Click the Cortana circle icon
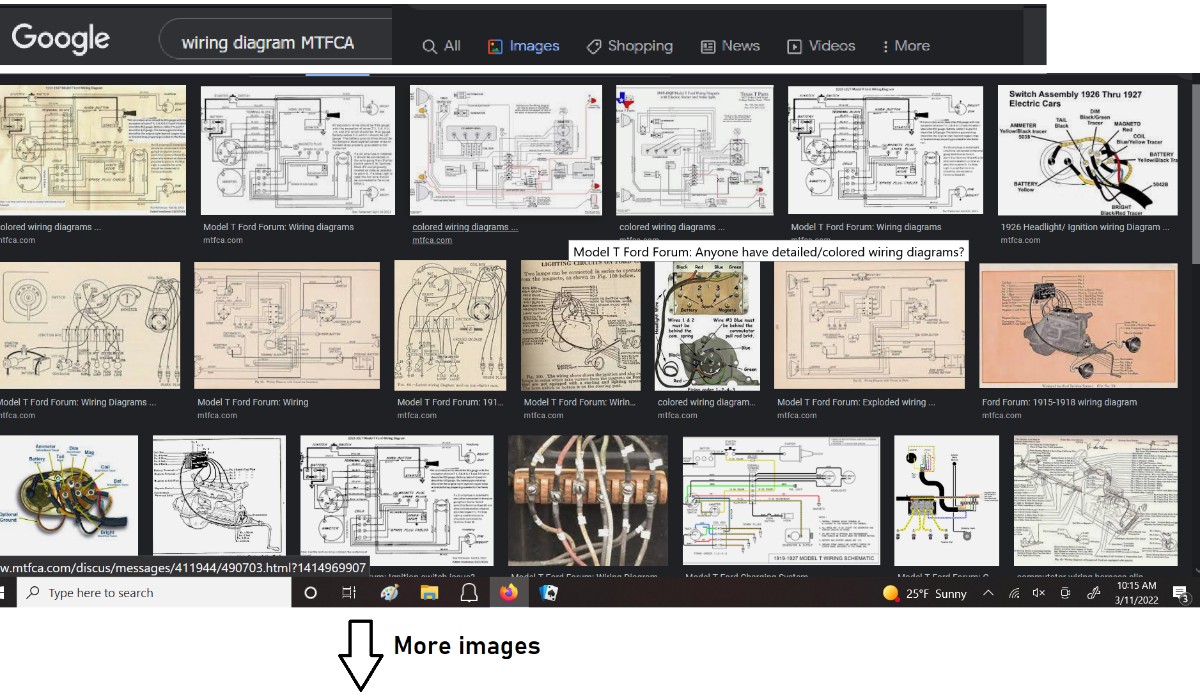1200x695 pixels. coord(310,593)
